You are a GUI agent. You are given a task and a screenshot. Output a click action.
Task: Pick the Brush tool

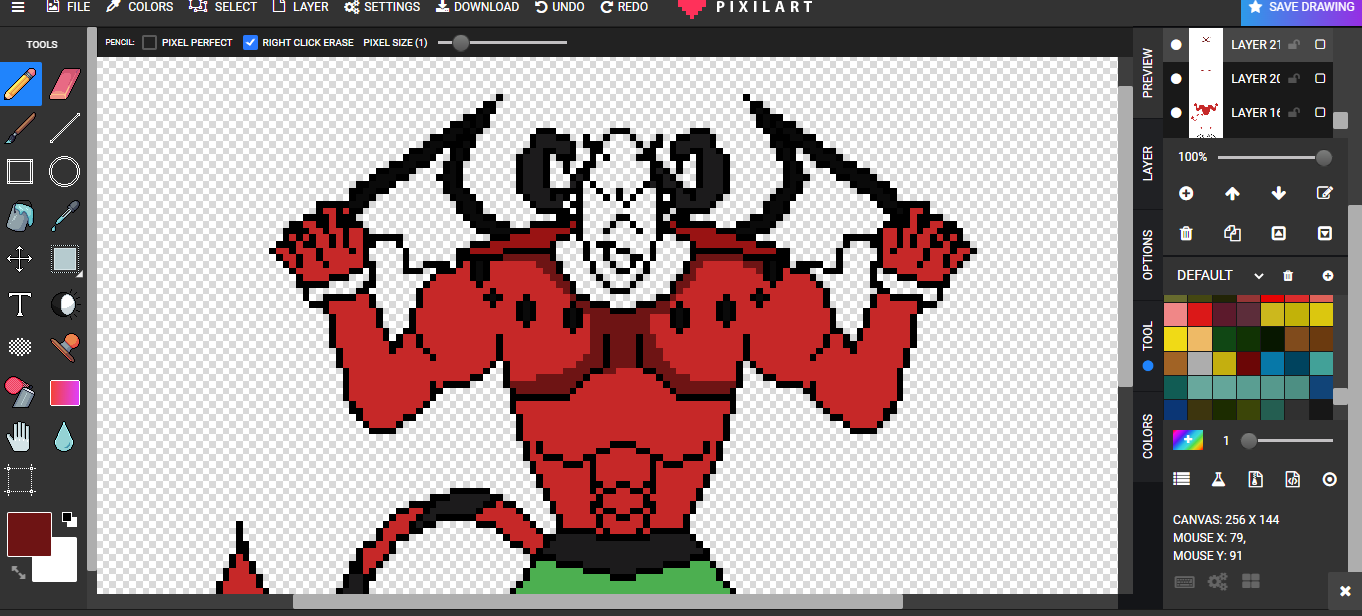[20, 128]
